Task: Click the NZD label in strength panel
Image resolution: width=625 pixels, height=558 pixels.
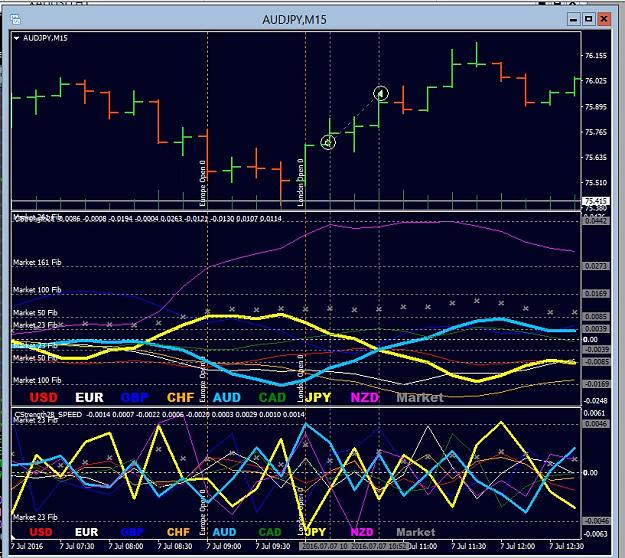Action: click(x=364, y=397)
